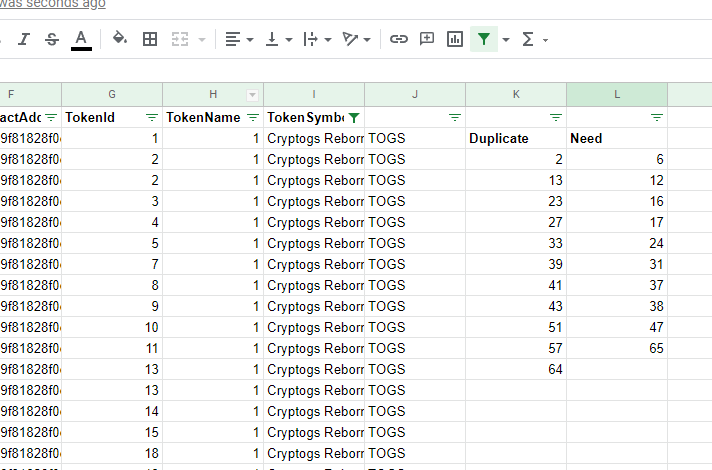Select column G header

tap(112, 94)
